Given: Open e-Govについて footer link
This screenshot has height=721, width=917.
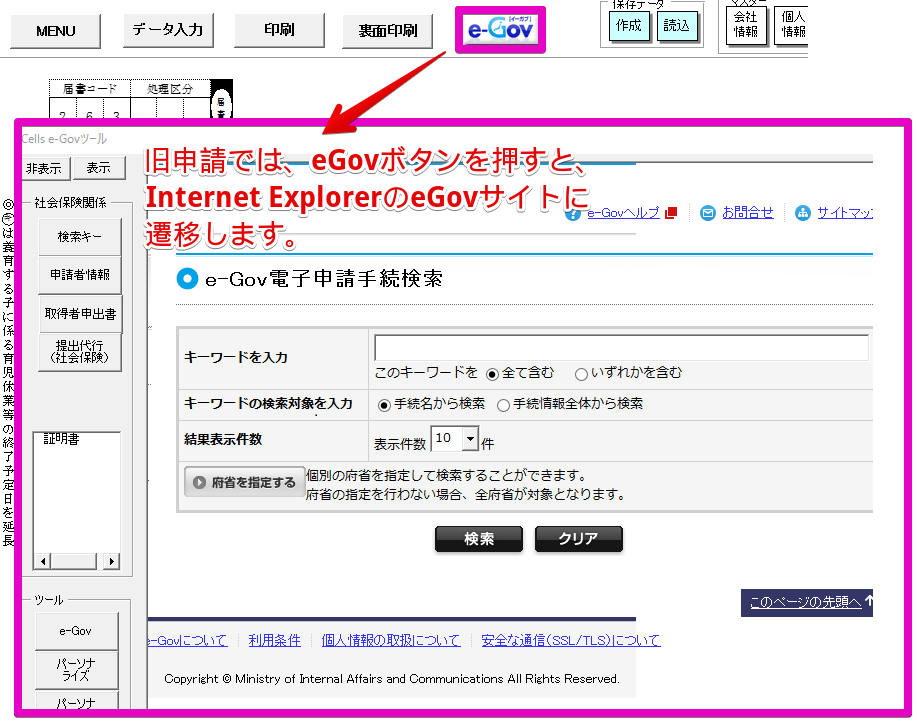Looking at the screenshot, I should pos(187,640).
